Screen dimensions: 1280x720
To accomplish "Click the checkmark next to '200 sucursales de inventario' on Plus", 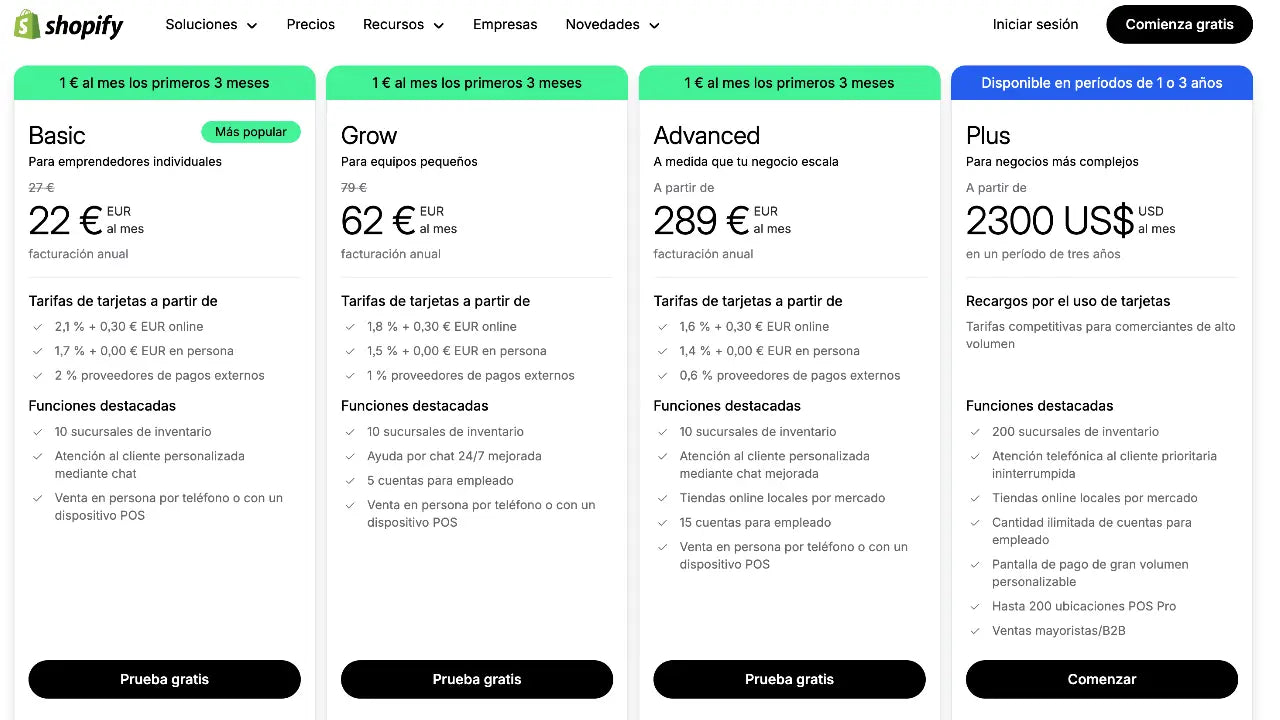I will point(975,431).
